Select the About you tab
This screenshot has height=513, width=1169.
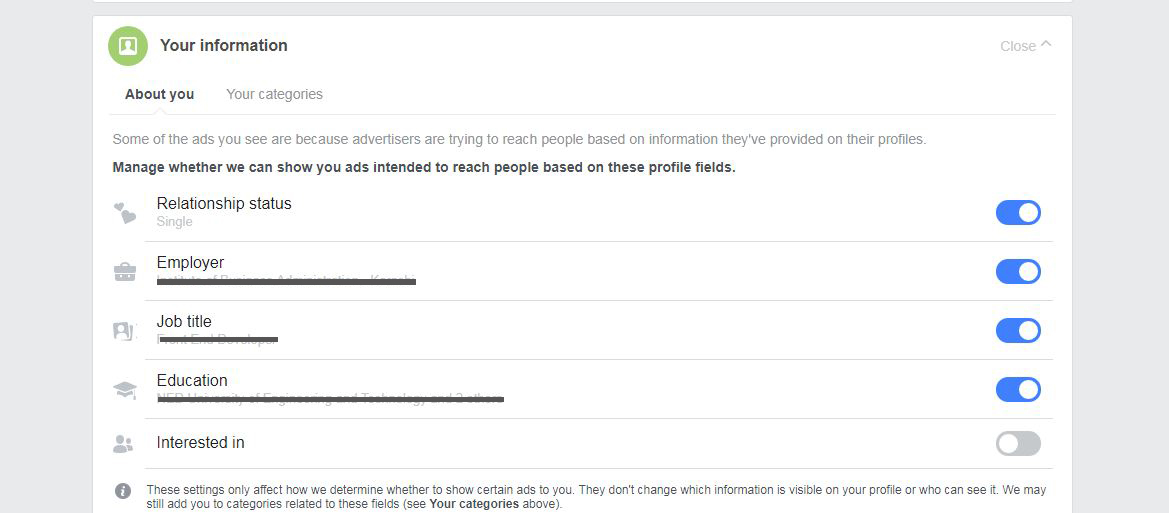(159, 94)
